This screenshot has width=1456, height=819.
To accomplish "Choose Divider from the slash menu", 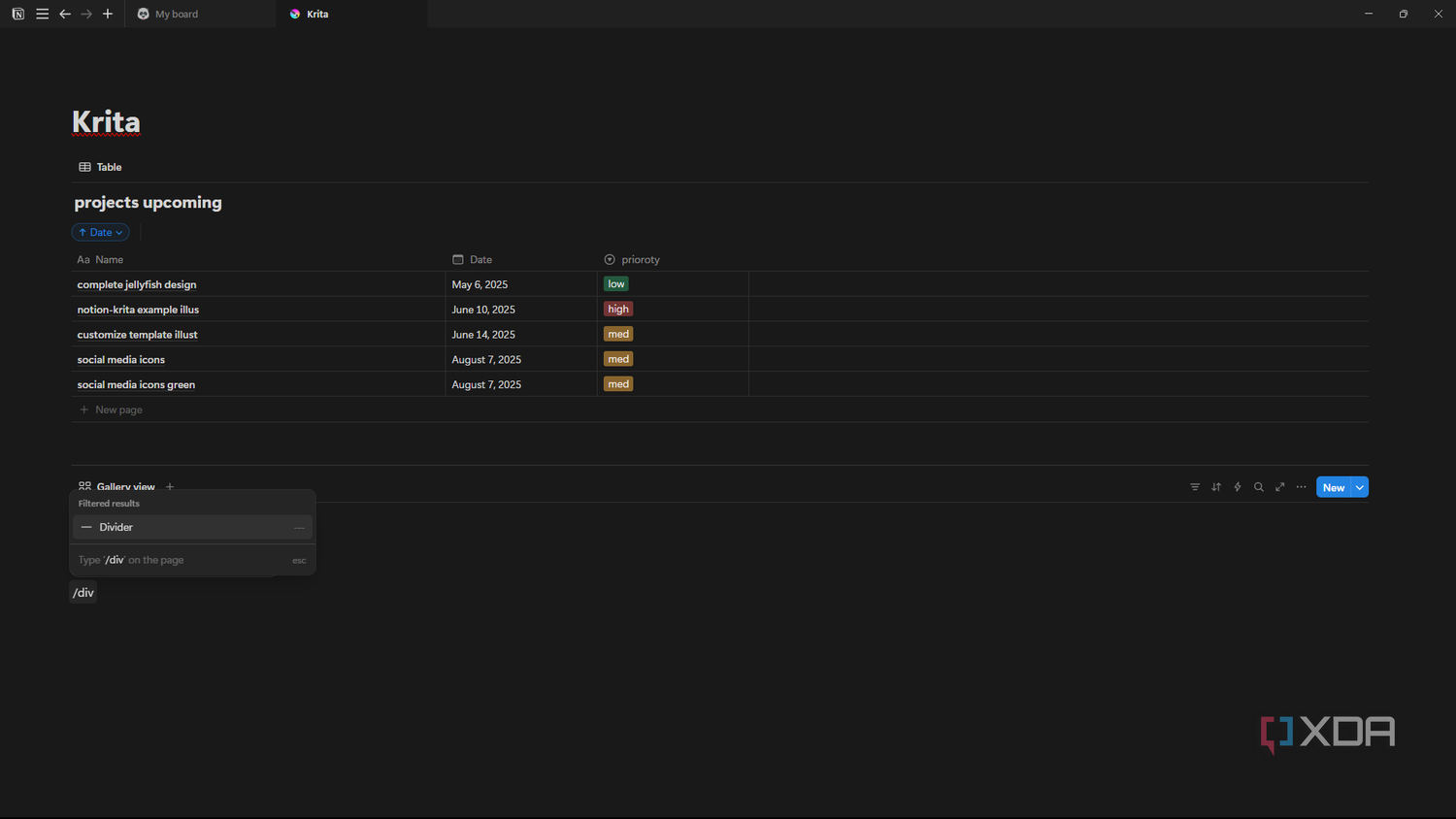I will click(192, 527).
